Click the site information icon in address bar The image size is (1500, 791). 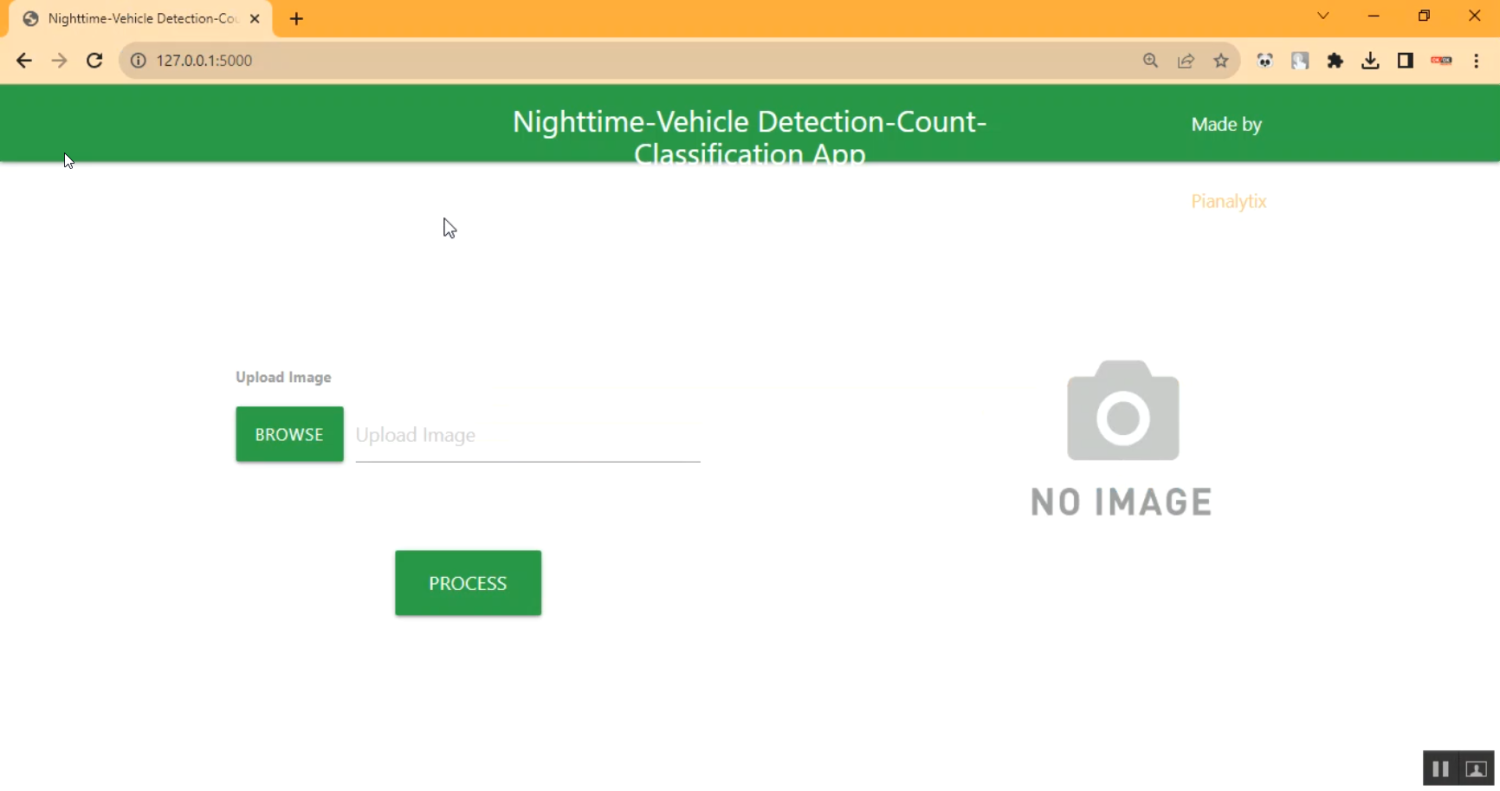[138, 60]
